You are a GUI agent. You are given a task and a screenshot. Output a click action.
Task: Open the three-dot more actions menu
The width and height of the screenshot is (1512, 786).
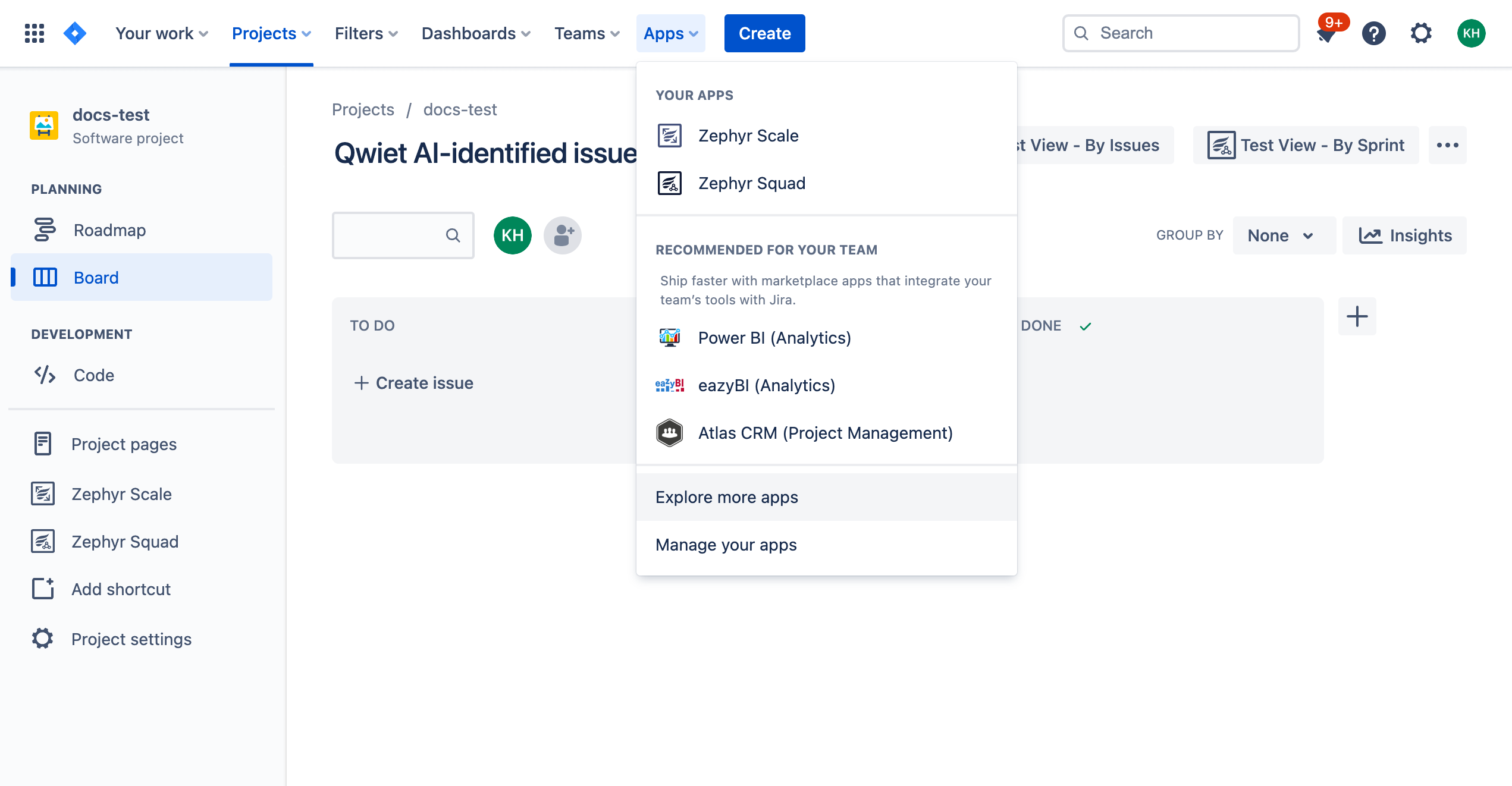tap(1448, 145)
